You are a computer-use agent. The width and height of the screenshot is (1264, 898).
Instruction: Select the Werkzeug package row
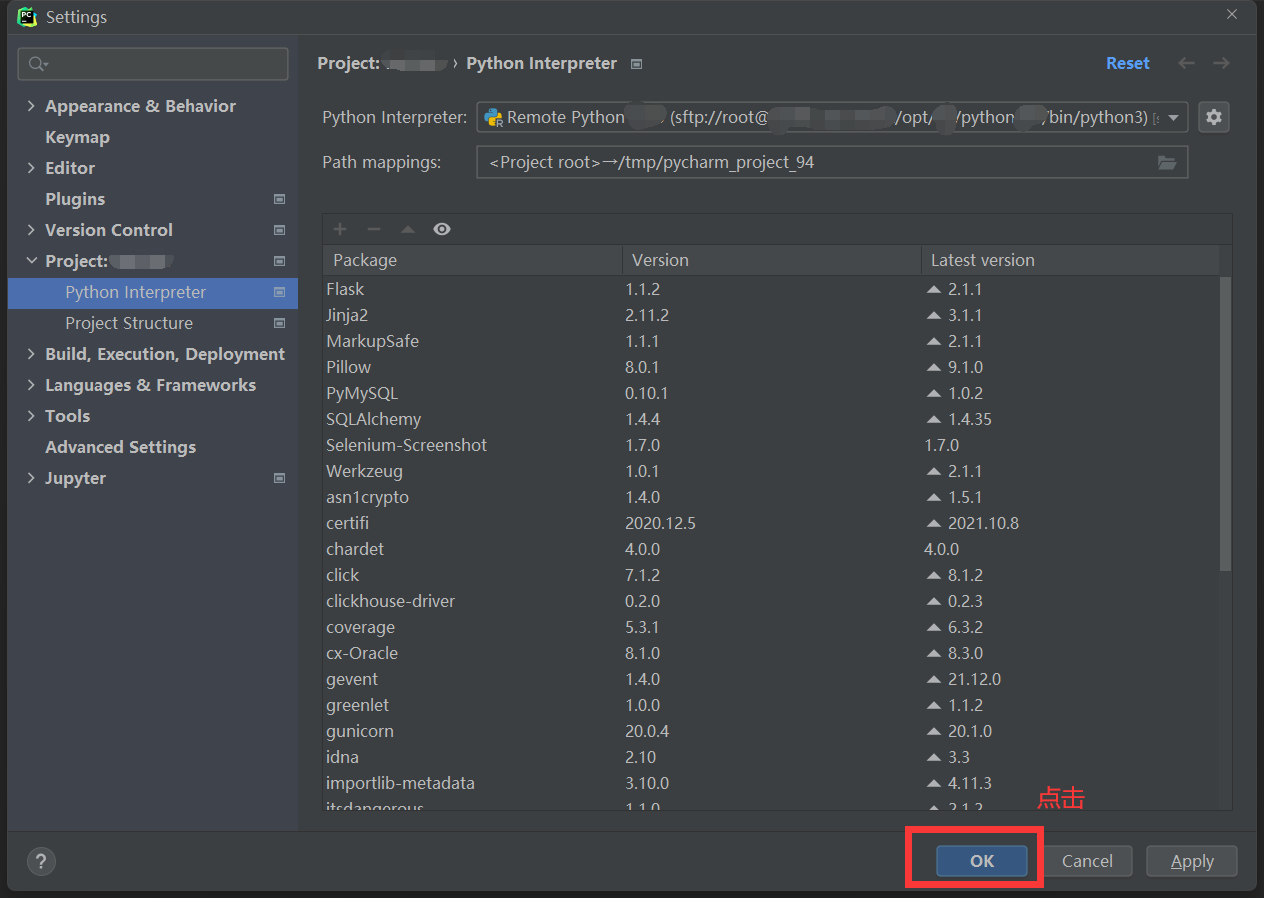771,471
